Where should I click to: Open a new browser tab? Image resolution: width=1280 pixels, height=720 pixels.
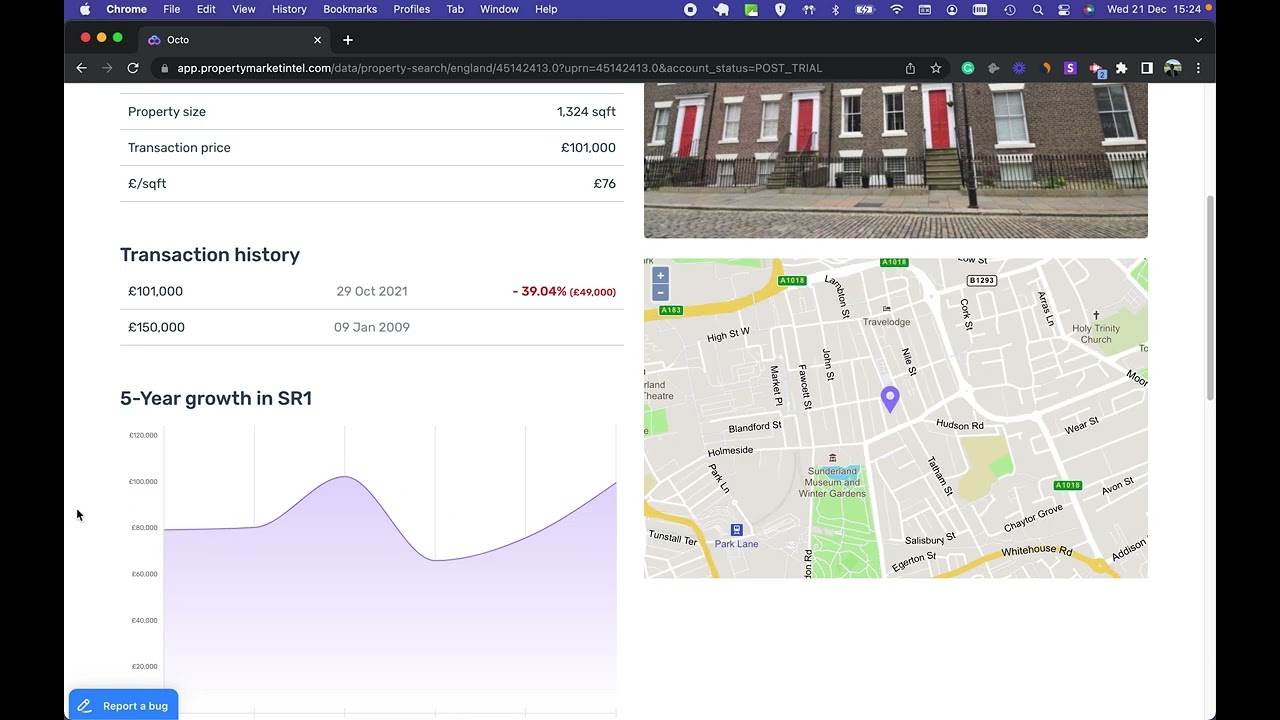tap(348, 40)
